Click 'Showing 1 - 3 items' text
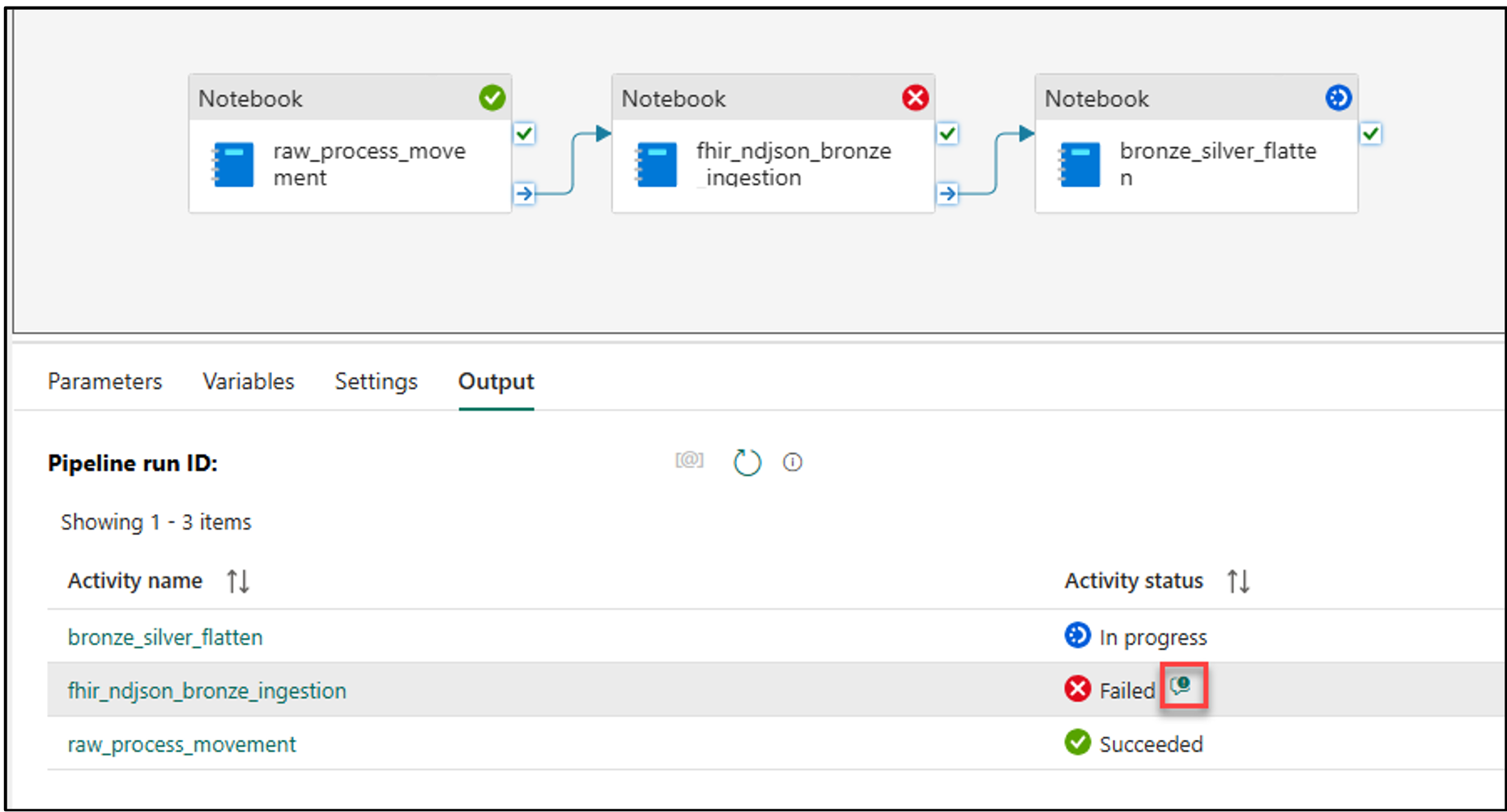The width and height of the screenshot is (1507, 812). (x=156, y=522)
